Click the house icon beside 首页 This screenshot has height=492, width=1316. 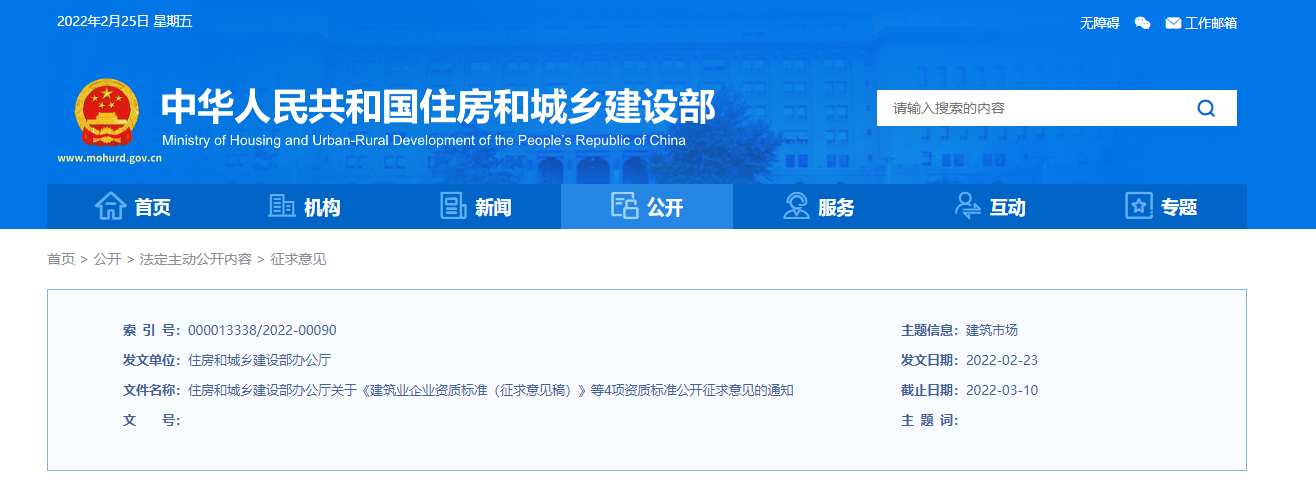tap(110, 206)
